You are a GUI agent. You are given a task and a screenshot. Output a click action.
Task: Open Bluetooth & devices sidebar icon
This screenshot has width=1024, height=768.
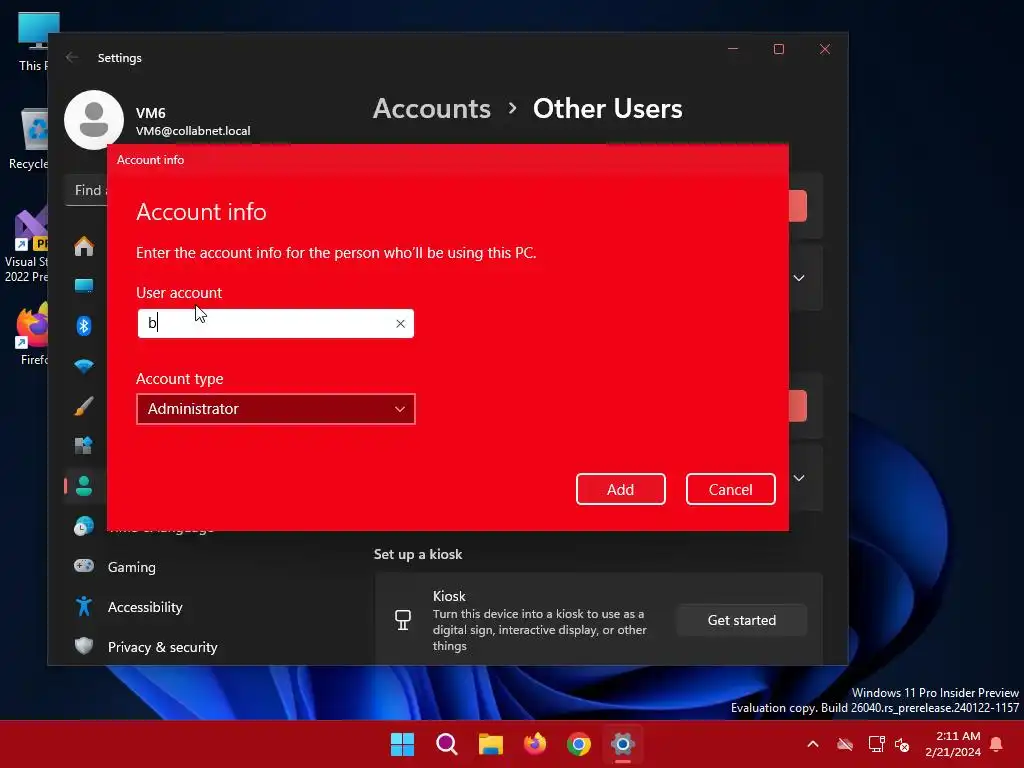pos(84,325)
